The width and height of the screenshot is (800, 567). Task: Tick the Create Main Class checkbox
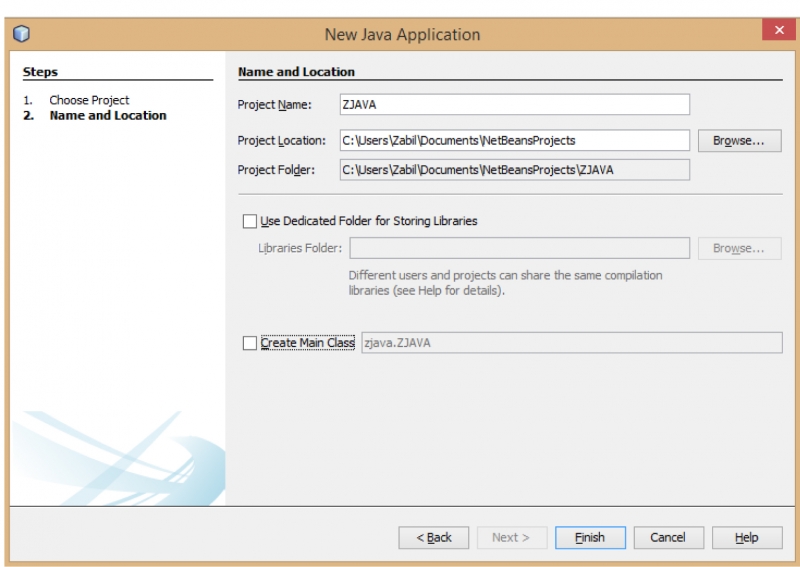coord(250,343)
